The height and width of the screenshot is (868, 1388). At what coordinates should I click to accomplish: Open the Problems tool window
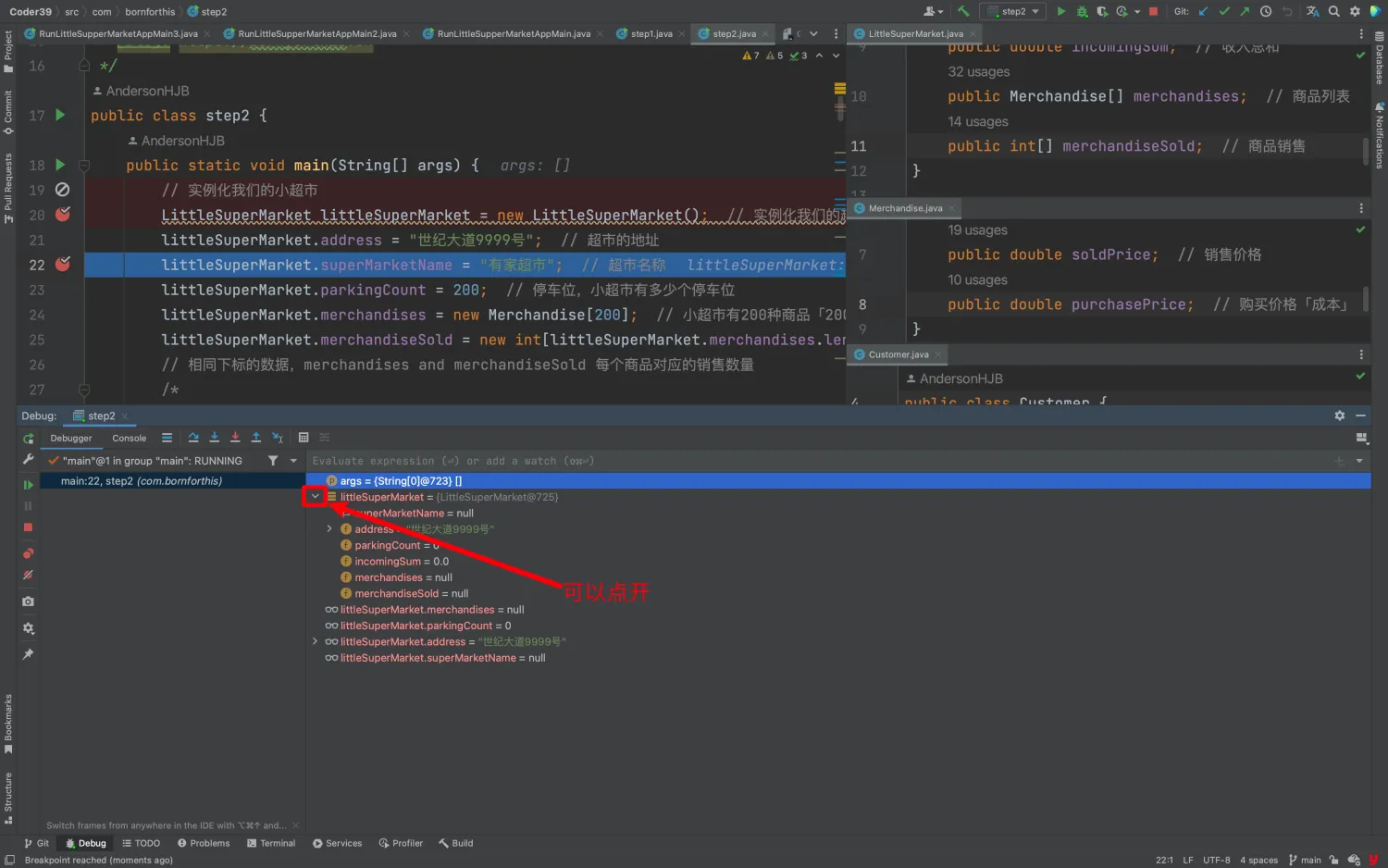coord(204,843)
